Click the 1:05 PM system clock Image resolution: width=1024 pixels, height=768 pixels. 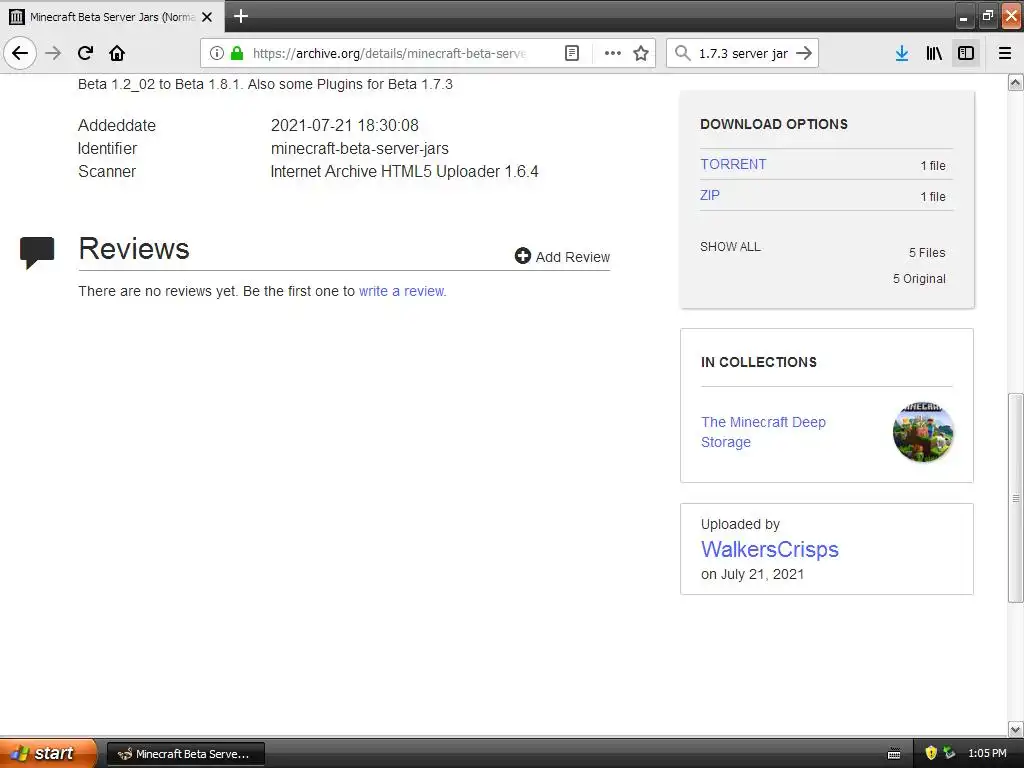[x=987, y=753]
